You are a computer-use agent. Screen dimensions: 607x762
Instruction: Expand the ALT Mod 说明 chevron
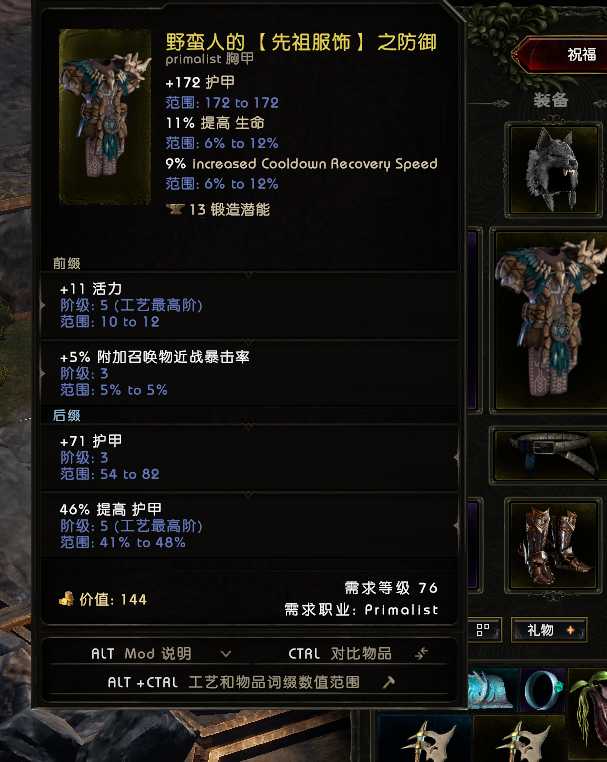pos(225,654)
